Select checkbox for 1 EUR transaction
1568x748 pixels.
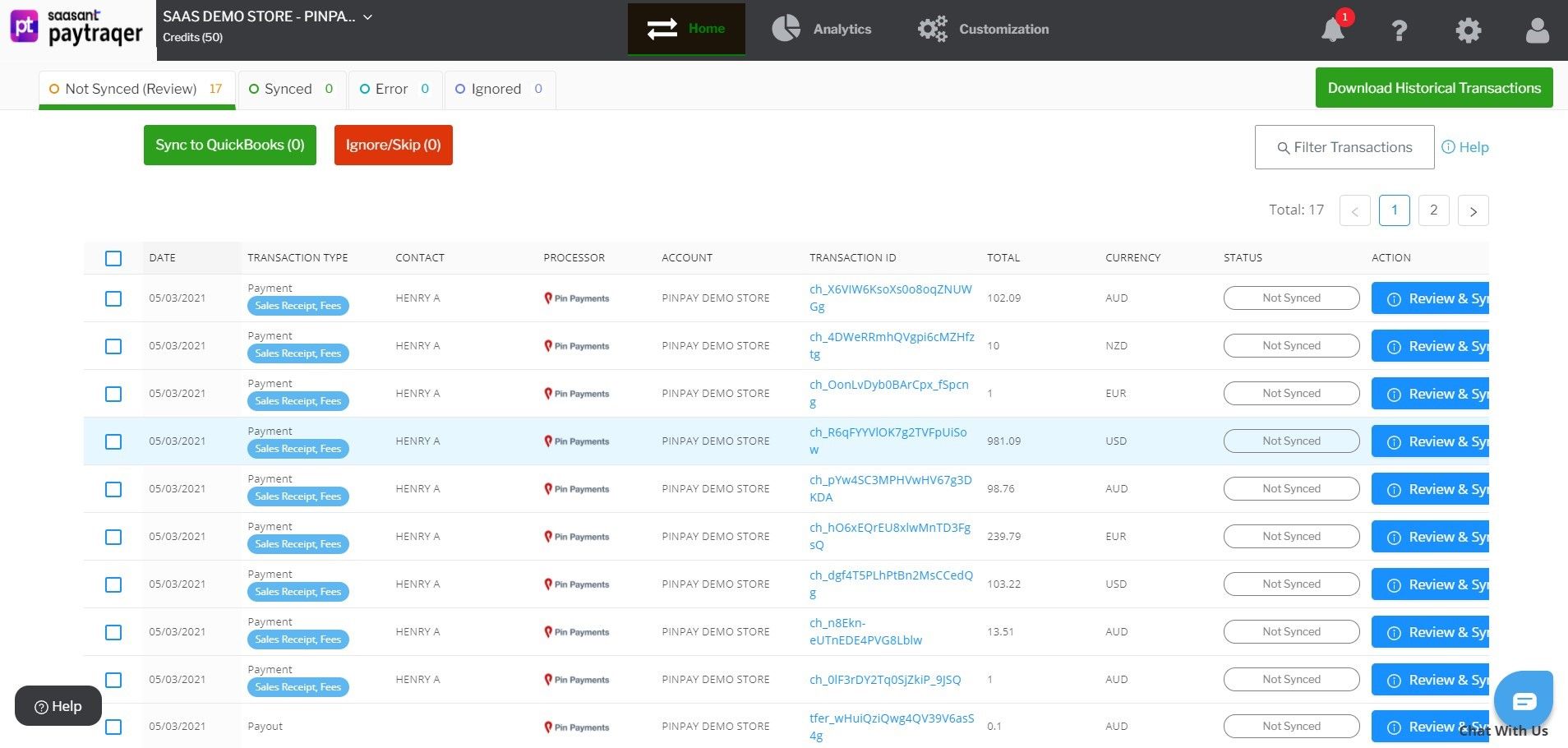click(x=113, y=394)
